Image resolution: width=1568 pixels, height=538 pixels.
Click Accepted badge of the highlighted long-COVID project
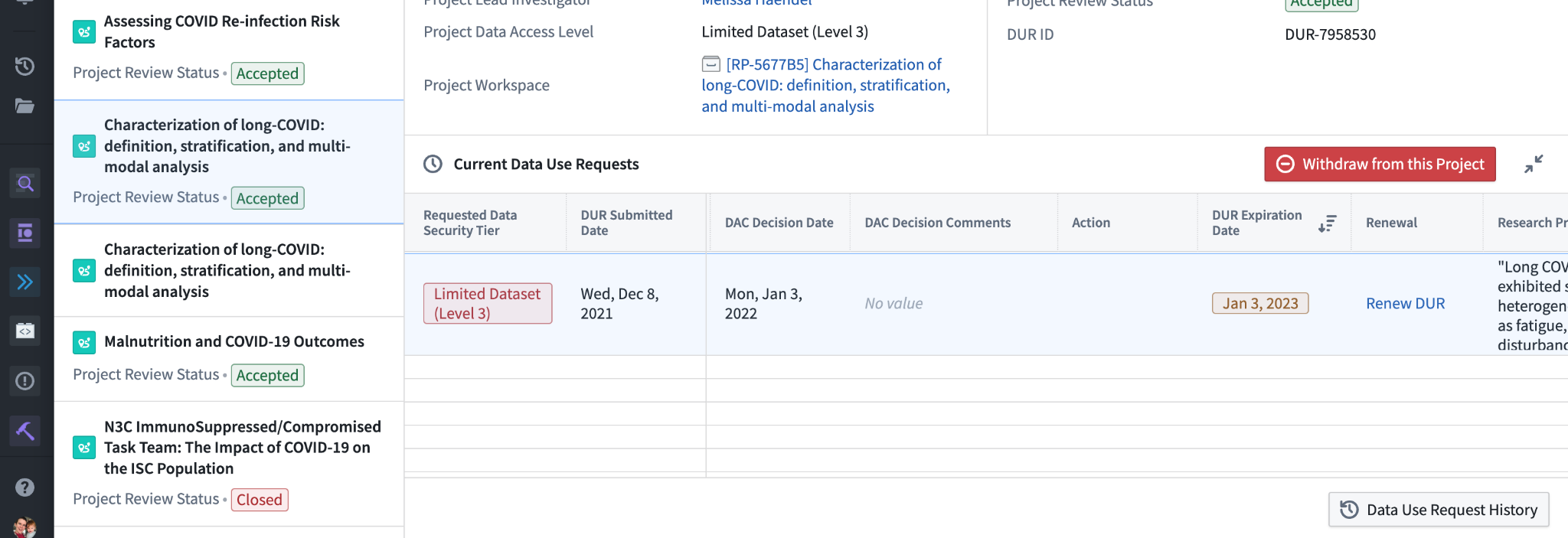267,198
